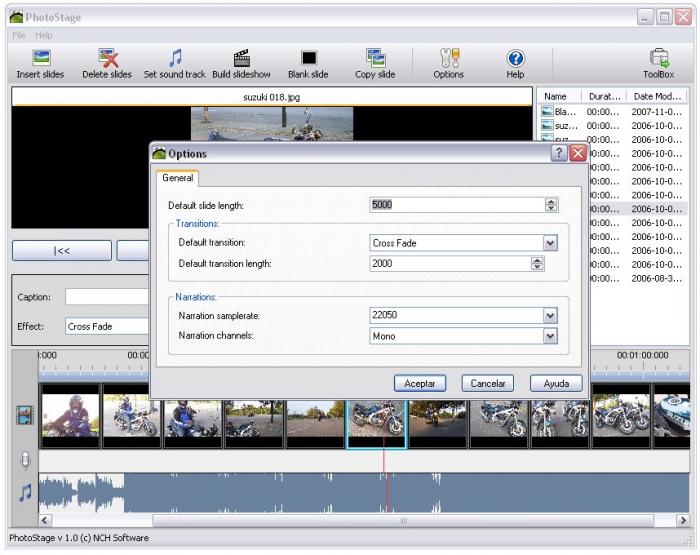Close the Options dialog with red X
Screen dimensions: 700x555
click(578, 153)
